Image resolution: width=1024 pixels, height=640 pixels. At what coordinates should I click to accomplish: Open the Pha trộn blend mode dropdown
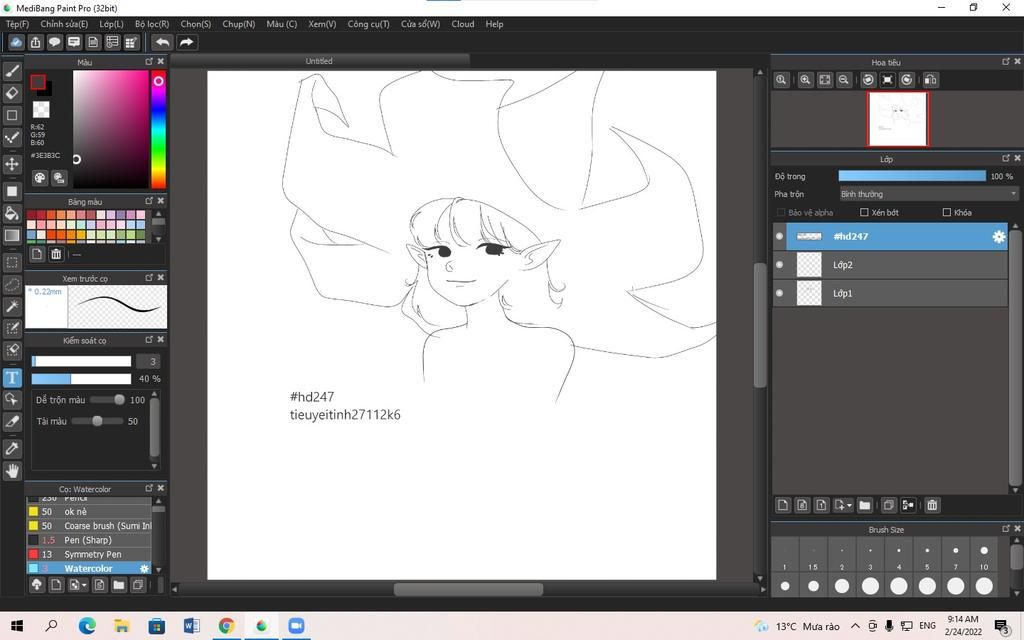pos(928,194)
